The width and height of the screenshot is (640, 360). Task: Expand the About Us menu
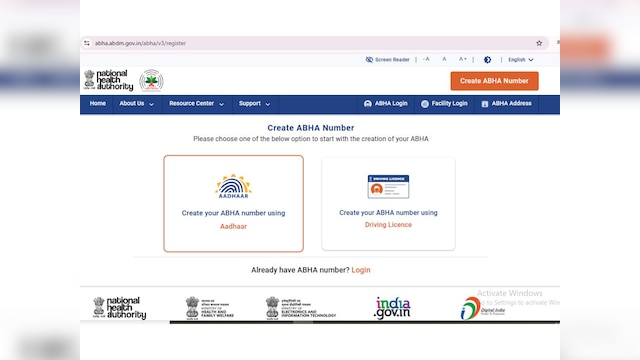click(x=136, y=104)
